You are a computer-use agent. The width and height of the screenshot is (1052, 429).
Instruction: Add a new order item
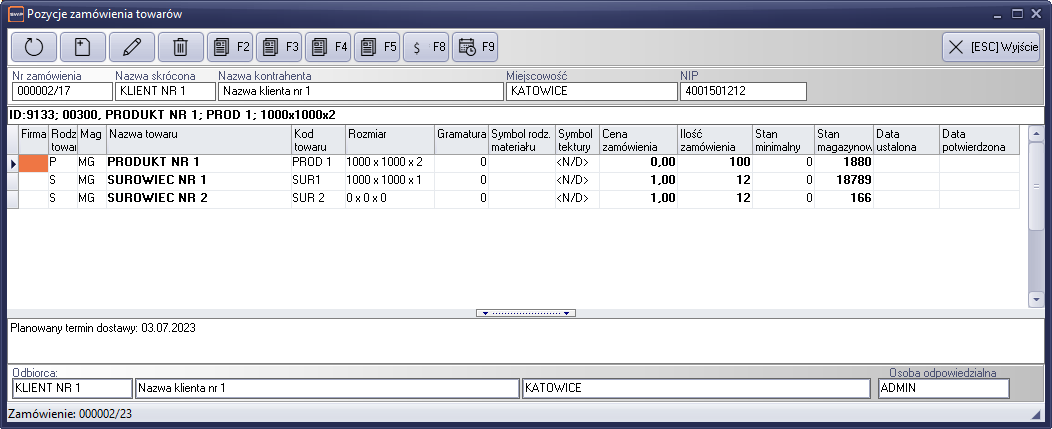[83, 46]
